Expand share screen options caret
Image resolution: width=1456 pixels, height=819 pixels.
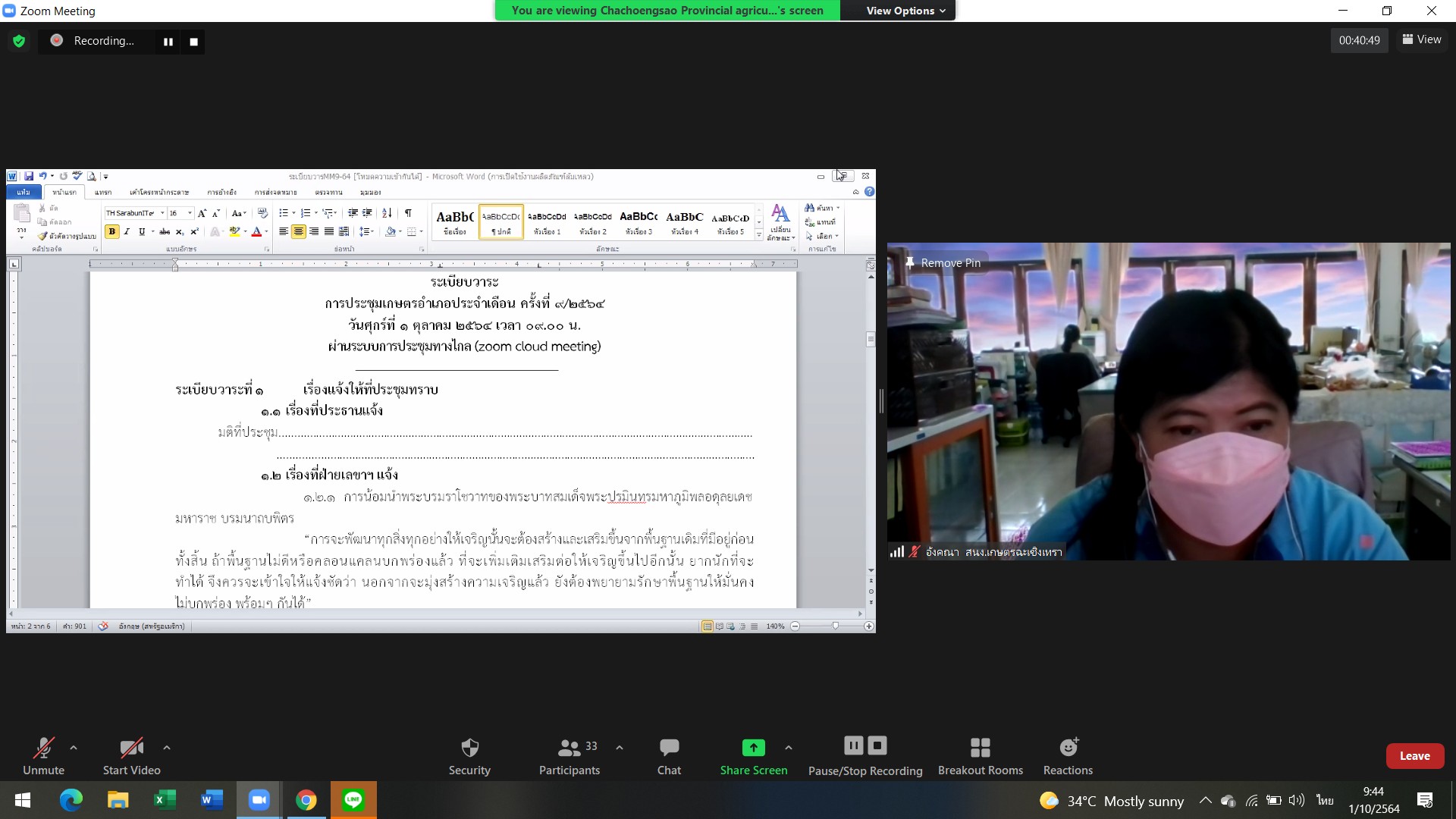point(789,748)
